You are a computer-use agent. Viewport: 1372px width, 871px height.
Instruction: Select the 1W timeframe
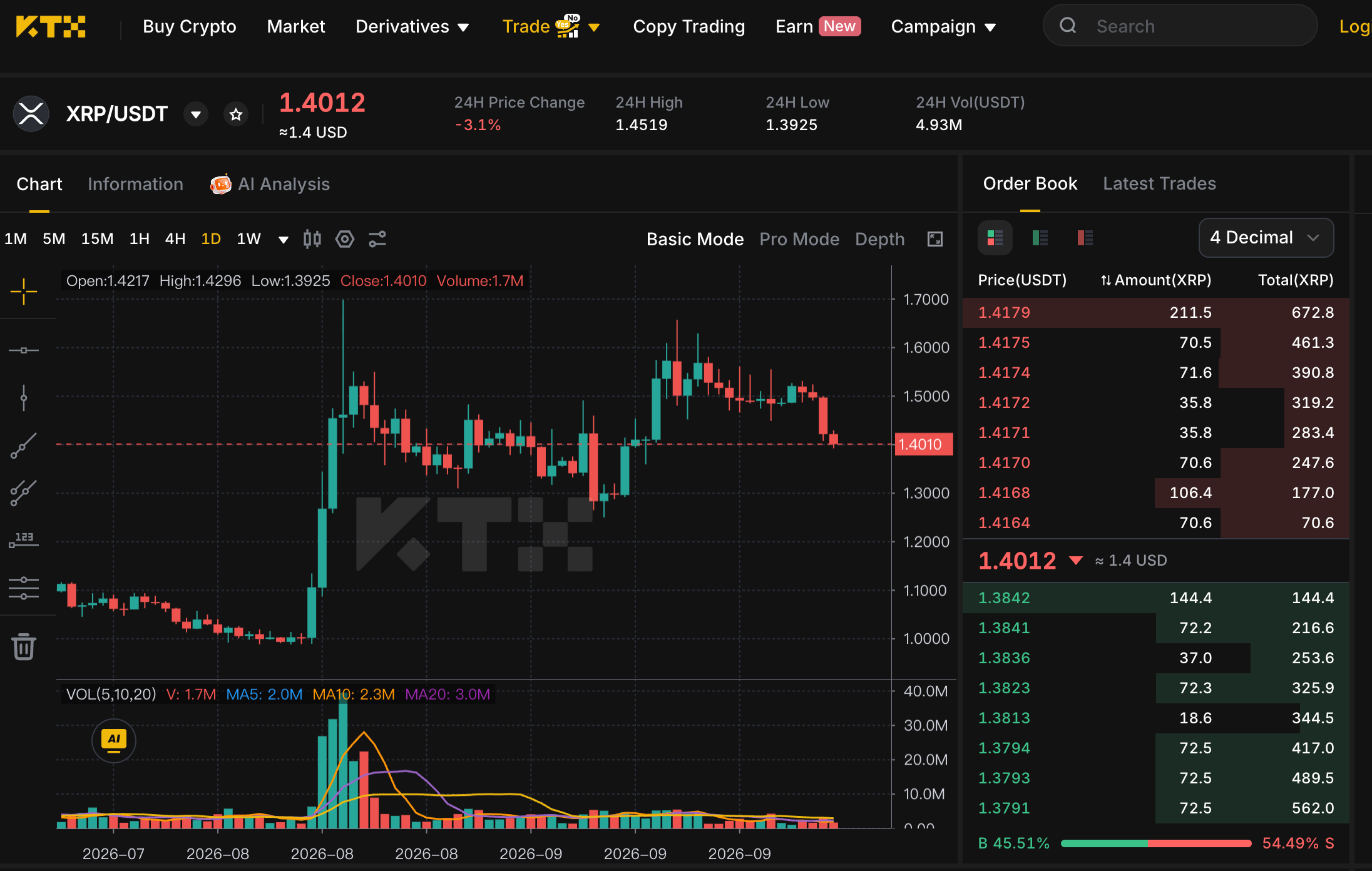coord(248,239)
